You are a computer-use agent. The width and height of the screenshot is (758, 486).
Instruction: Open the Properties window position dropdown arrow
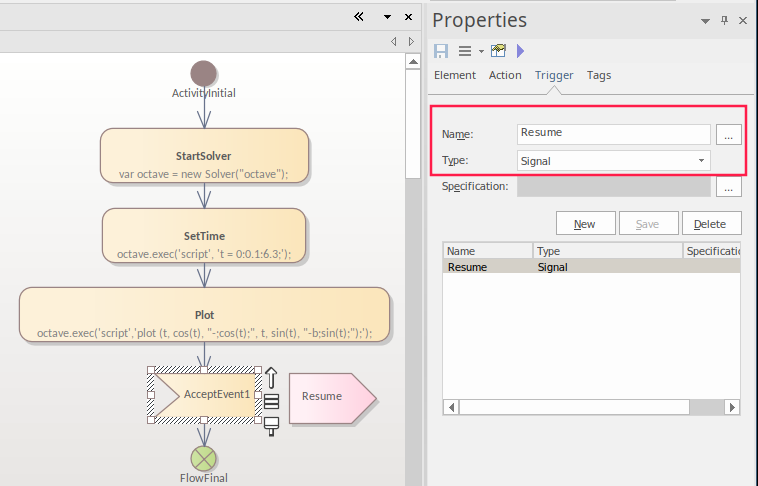pyautogui.click(x=706, y=20)
